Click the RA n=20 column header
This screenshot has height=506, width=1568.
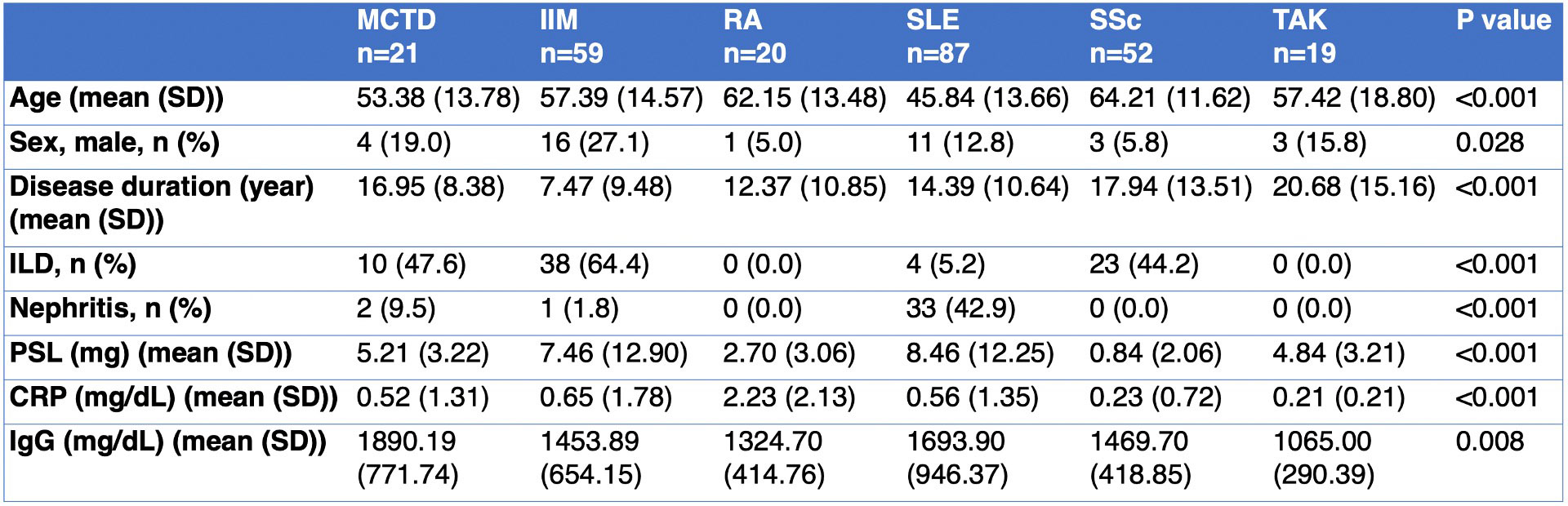tap(754, 37)
